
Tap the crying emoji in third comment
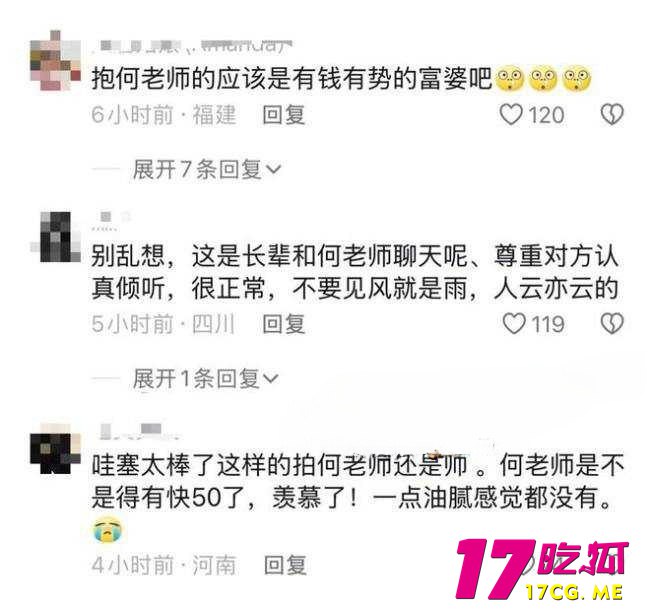[x=108, y=530]
